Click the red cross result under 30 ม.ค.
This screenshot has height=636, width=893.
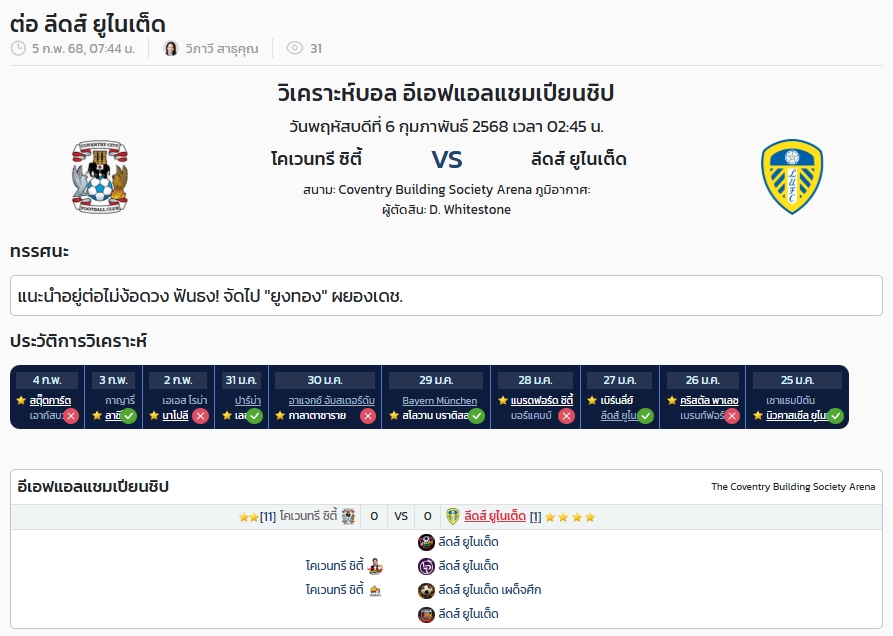point(368,416)
